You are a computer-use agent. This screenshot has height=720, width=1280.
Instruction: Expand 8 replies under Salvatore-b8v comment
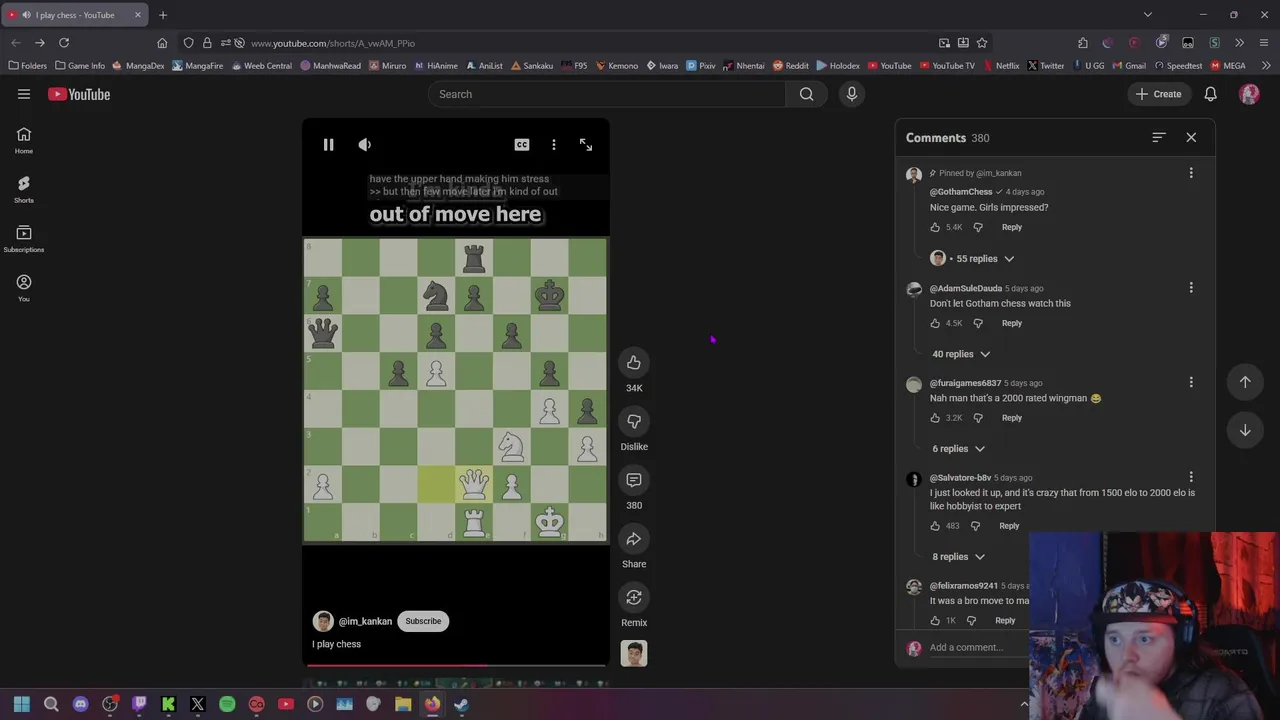tap(958, 557)
